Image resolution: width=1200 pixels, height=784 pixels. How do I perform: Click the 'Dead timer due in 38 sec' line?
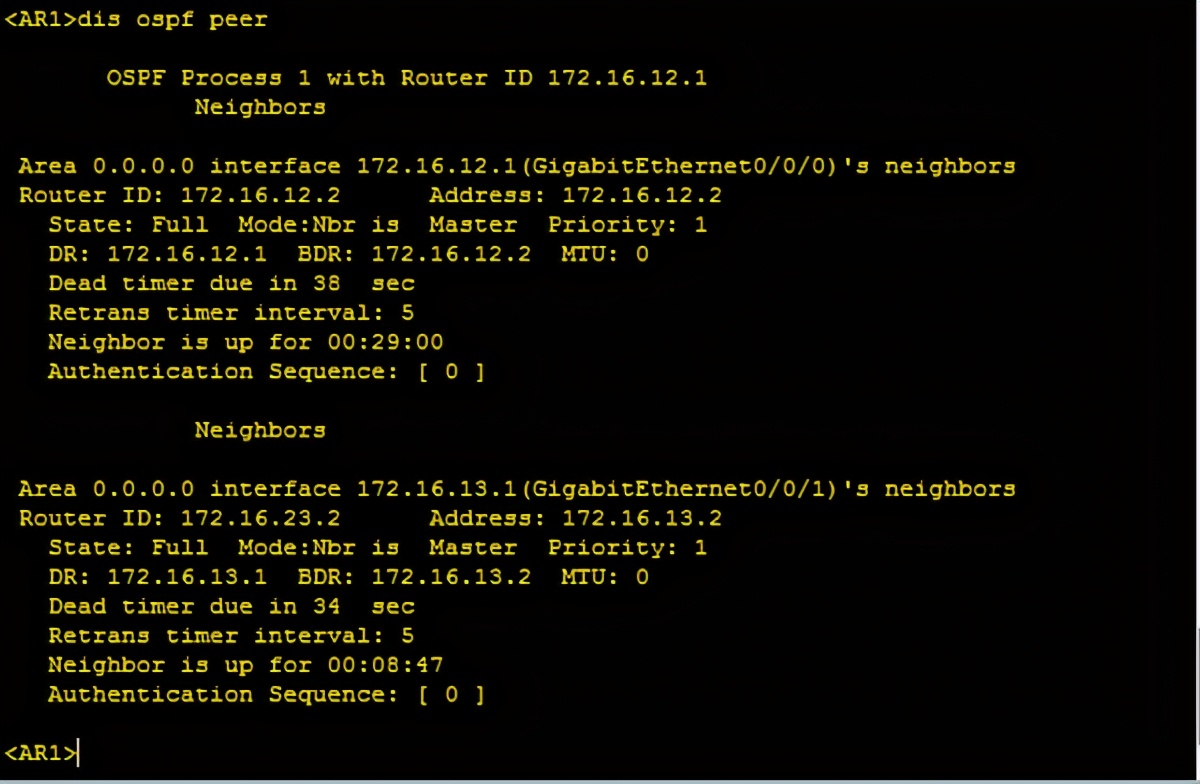pos(231,283)
